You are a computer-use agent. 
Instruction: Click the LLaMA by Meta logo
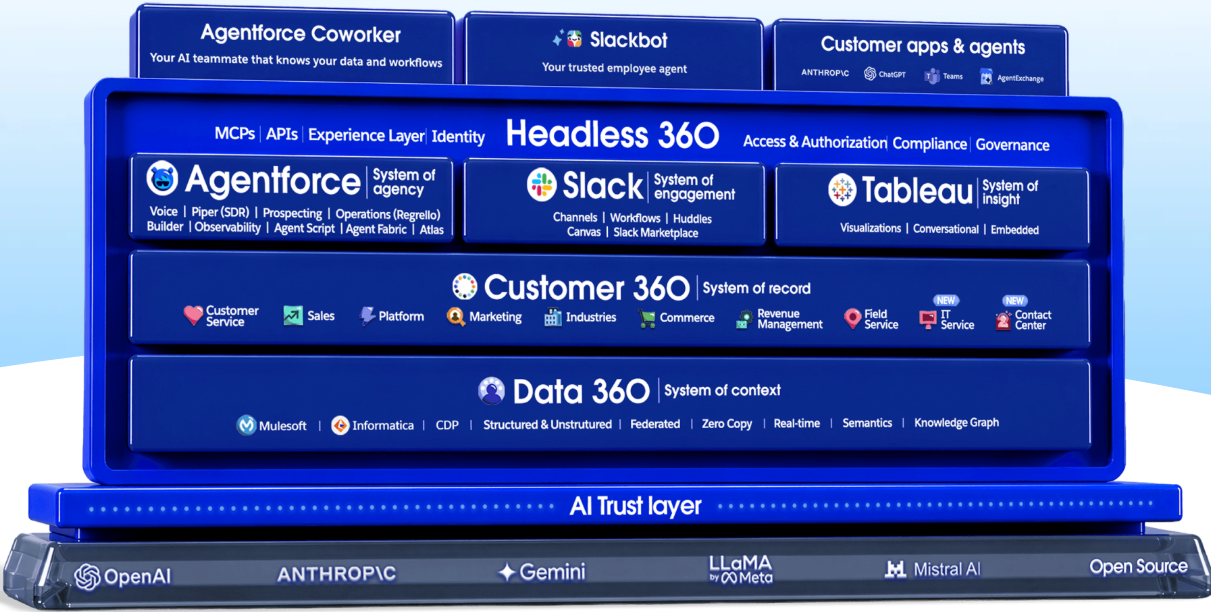pos(740,569)
